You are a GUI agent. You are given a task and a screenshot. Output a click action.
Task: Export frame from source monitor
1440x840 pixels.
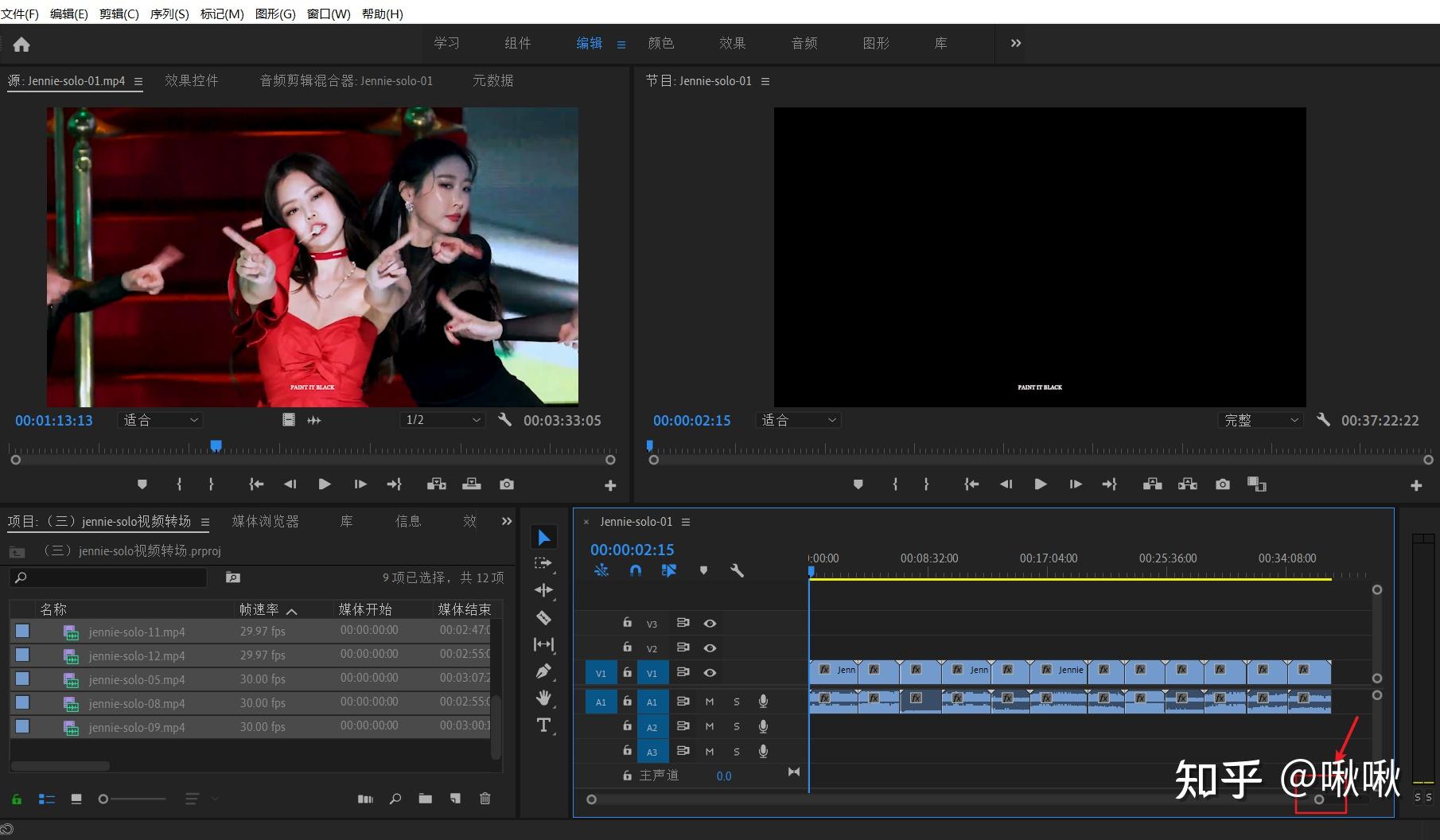click(x=507, y=484)
